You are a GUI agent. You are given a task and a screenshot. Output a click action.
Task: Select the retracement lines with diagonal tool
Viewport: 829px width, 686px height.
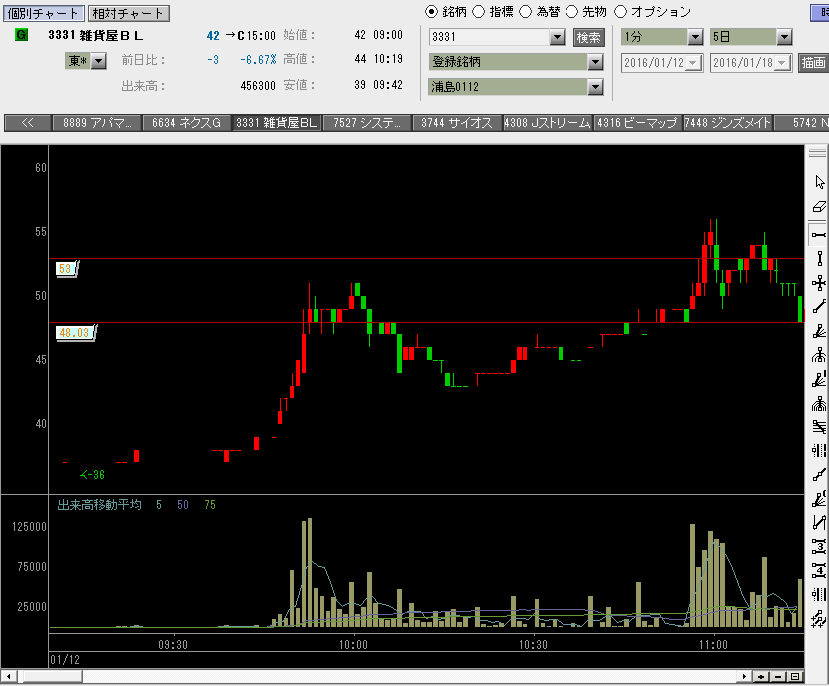click(x=819, y=427)
